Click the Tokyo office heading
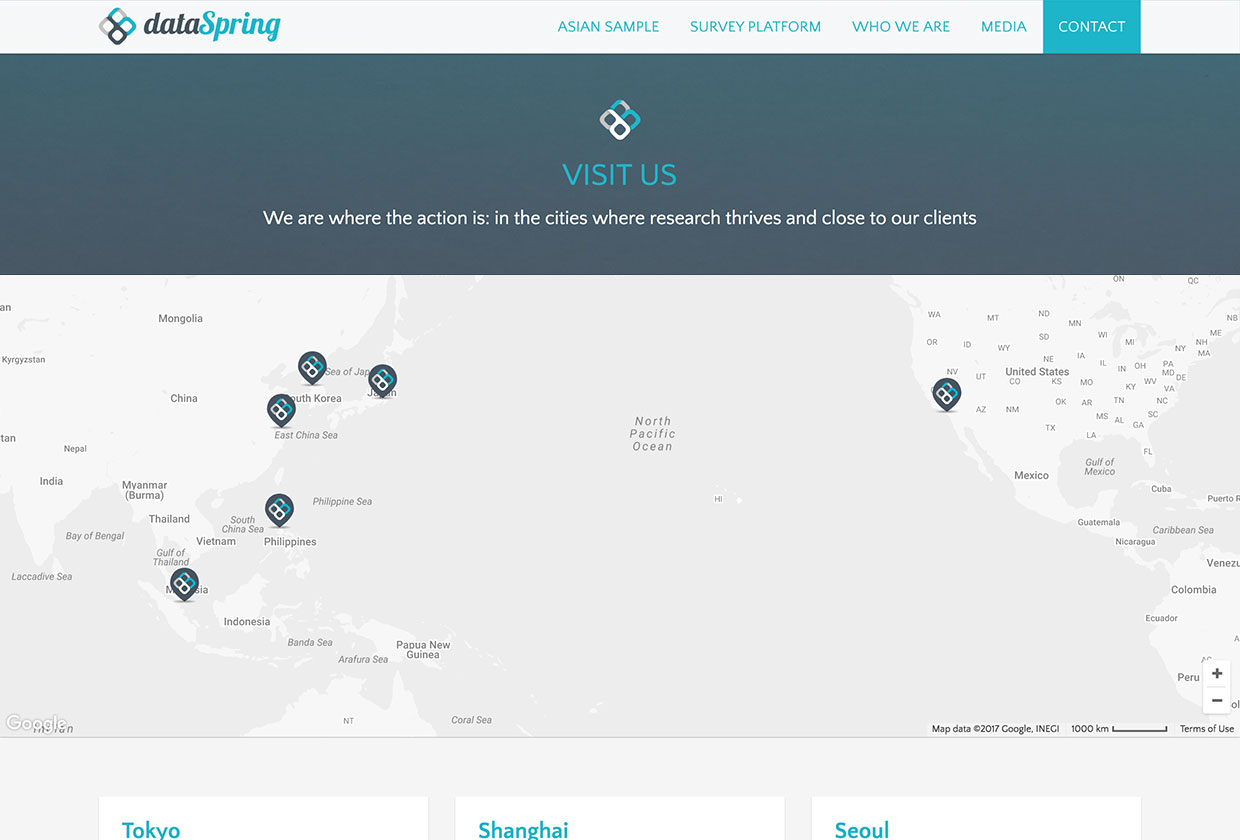The height and width of the screenshot is (840, 1240). point(150,830)
